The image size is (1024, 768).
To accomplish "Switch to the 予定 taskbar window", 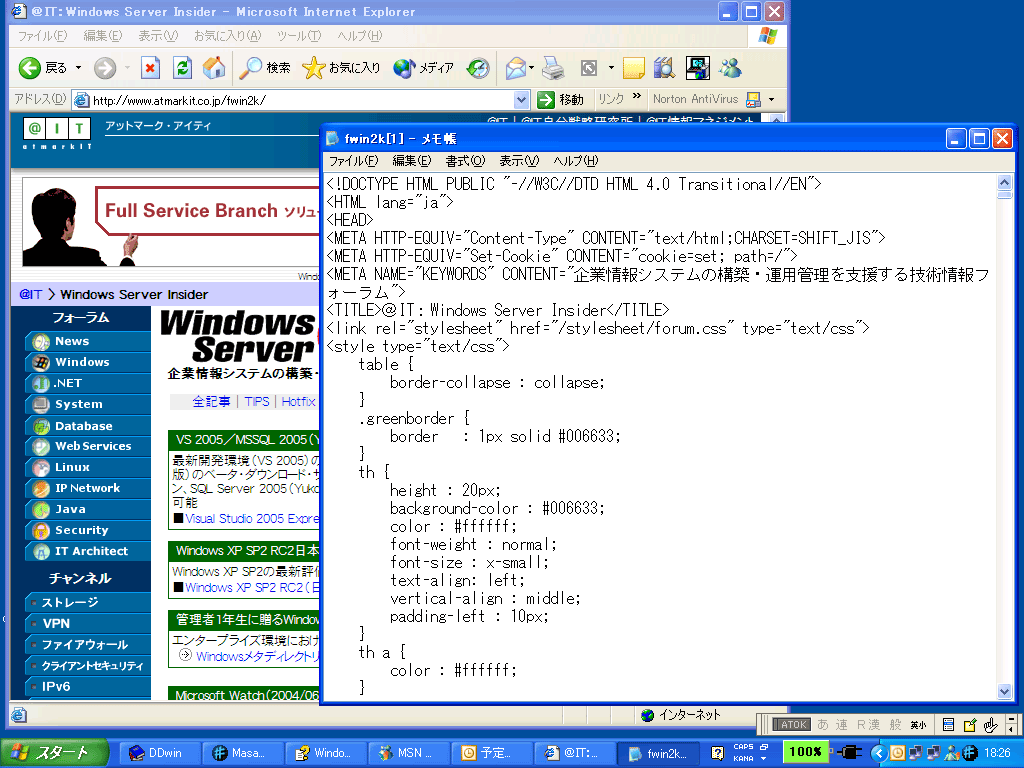I will click(491, 753).
